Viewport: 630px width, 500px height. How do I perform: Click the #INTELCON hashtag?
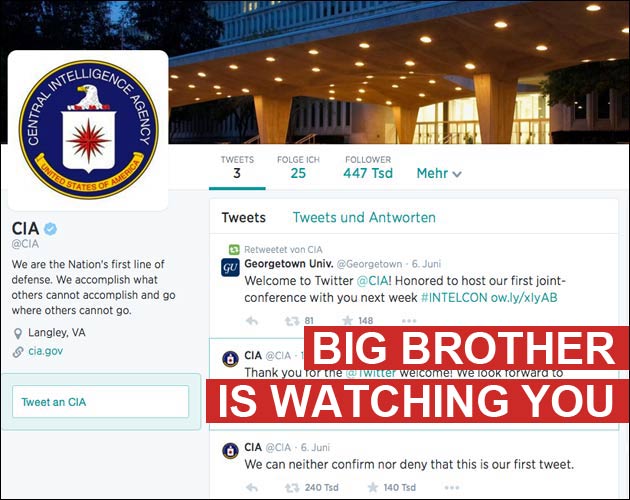[x=454, y=297]
